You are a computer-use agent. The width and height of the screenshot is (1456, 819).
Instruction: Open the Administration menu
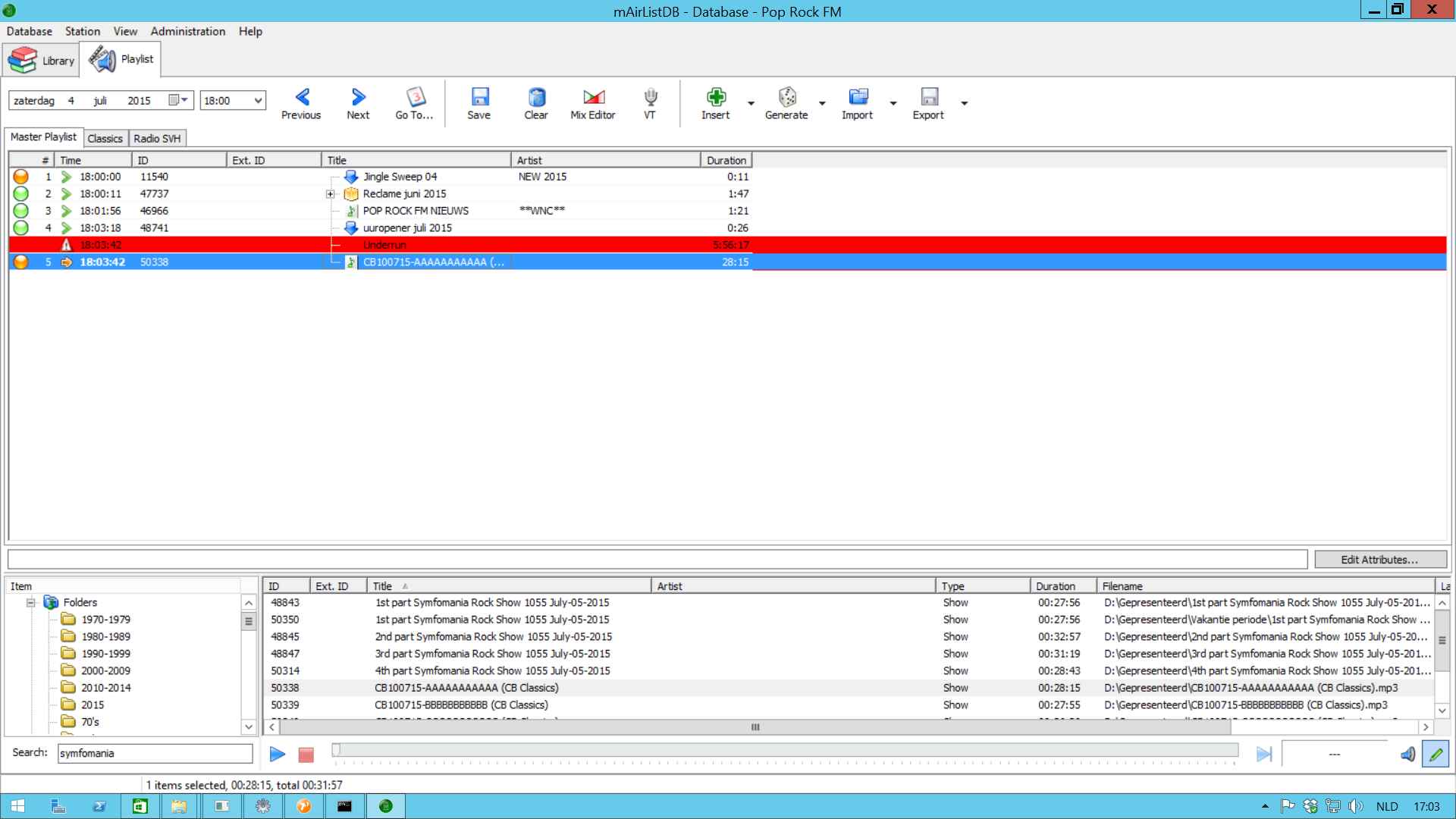[188, 31]
